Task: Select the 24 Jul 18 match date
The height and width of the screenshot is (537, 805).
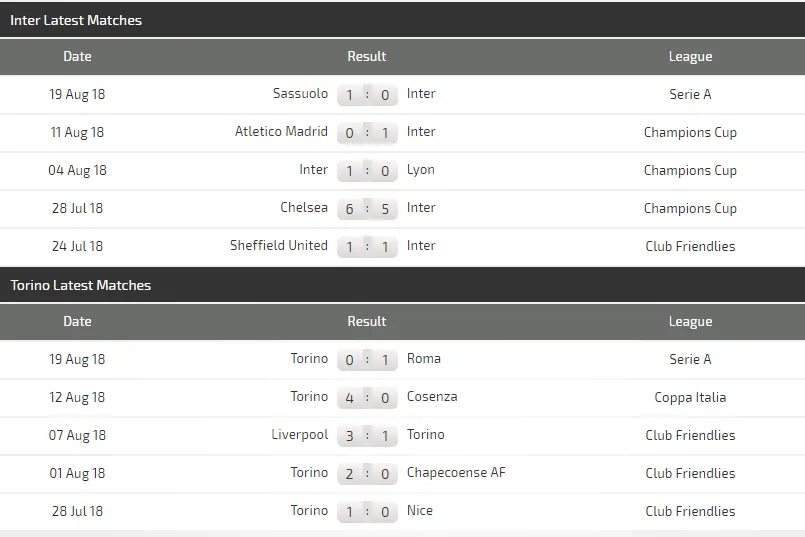Action: (77, 246)
